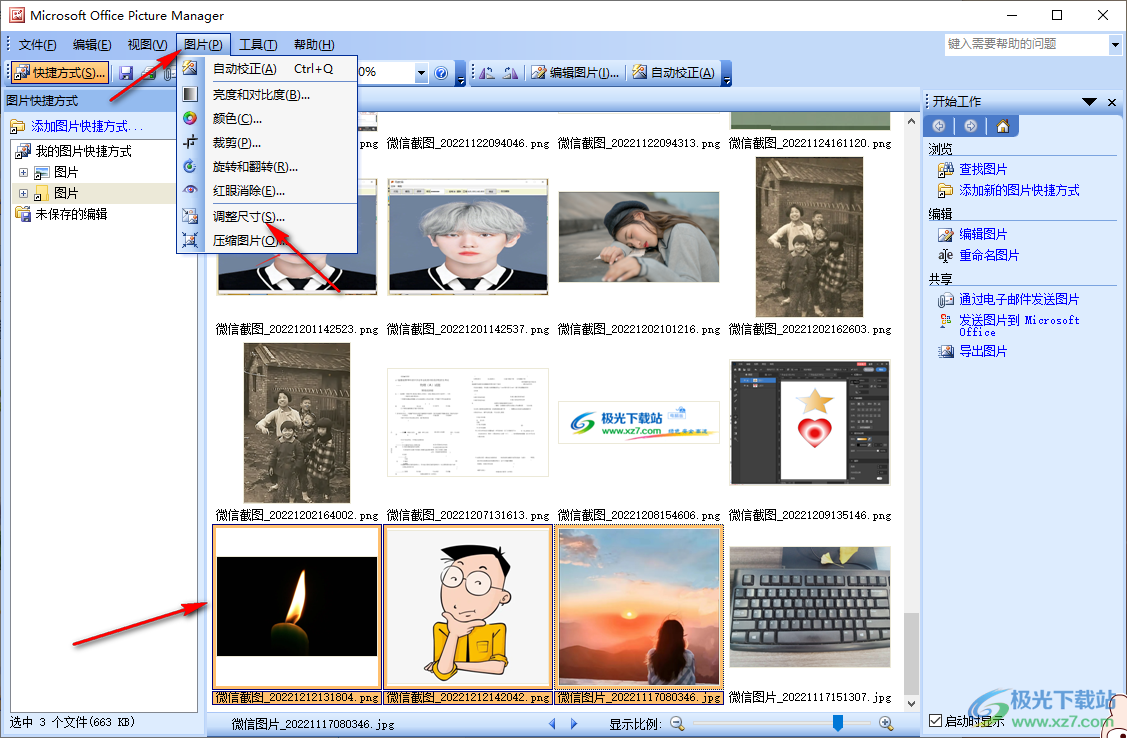The width and height of the screenshot is (1127, 738).
Task: Click the 通过电子邮件发送图片 link
Action: [x=1019, y=300]
